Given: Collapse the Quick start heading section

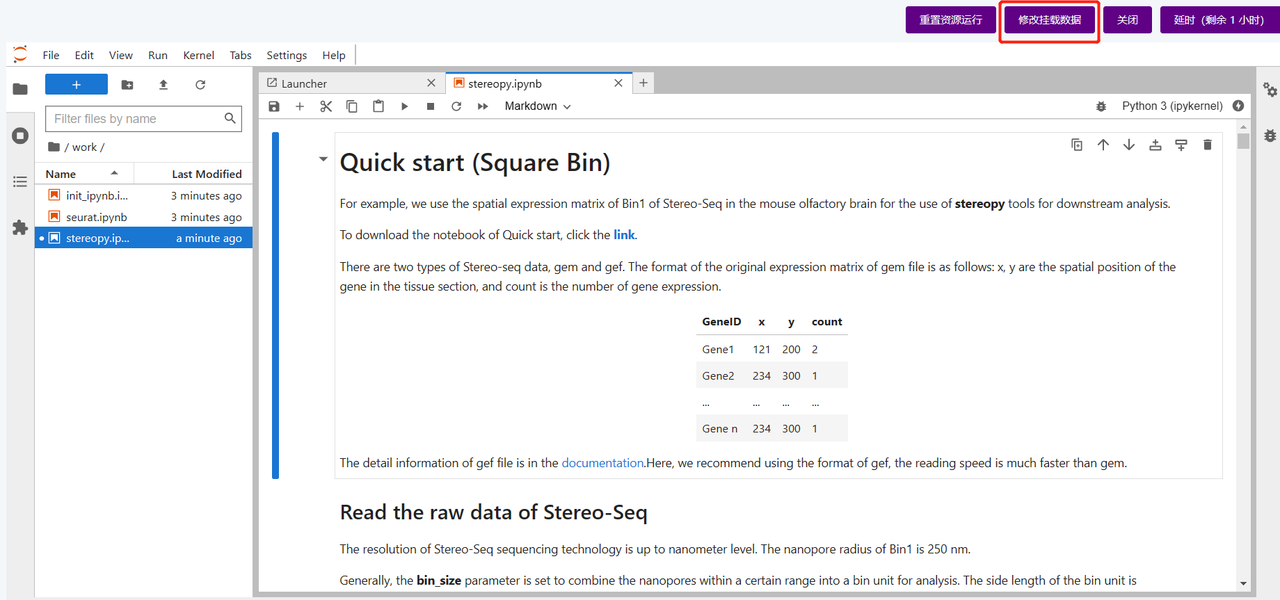Looking at the screenshot, I should [x=323, y=159].
